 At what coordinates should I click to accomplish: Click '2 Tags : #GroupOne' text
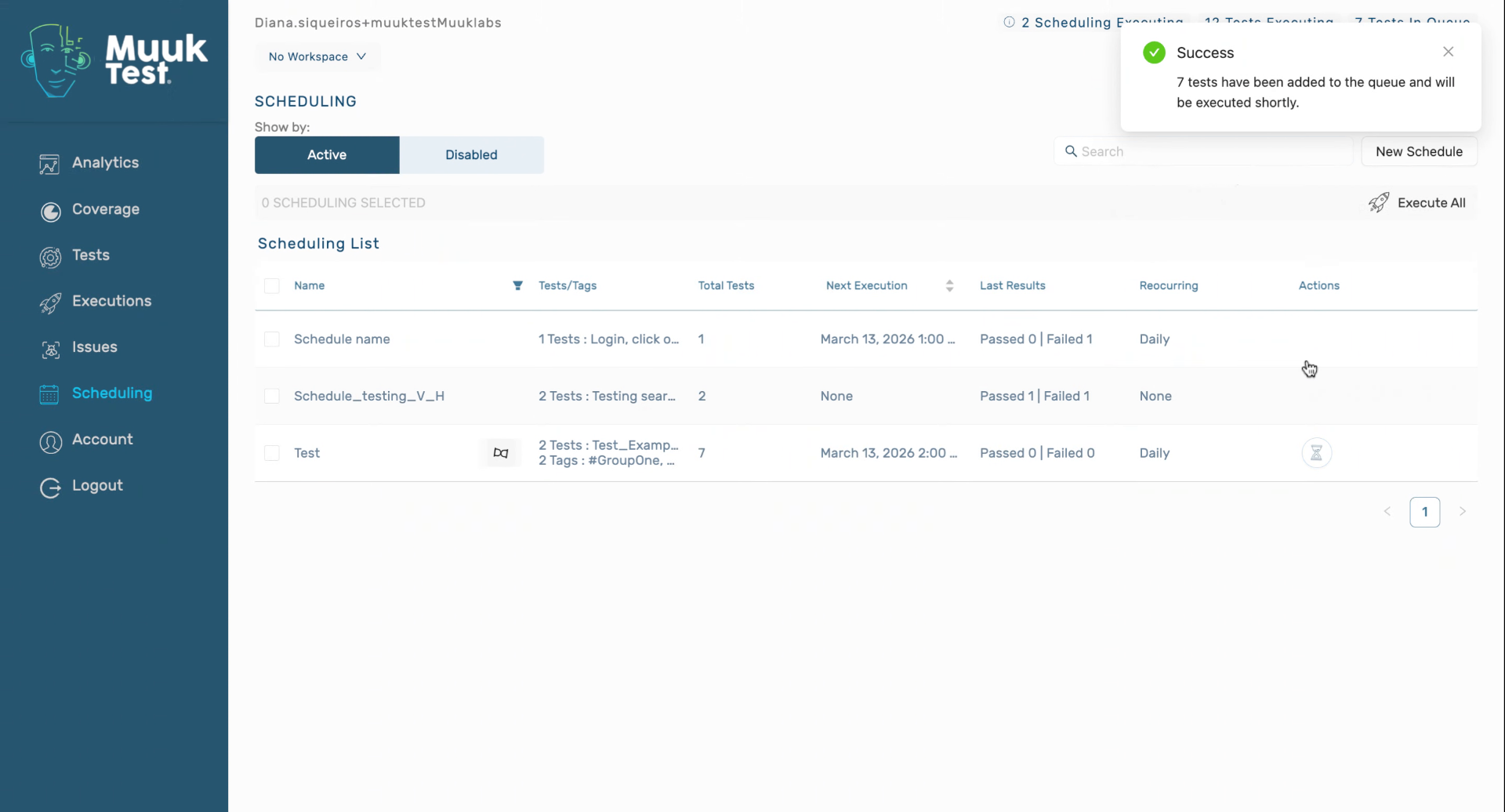click(607, 461)
